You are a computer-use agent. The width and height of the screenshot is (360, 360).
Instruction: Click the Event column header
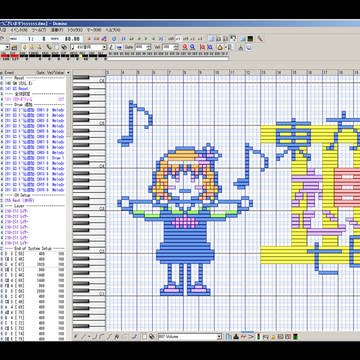(10, 72)
